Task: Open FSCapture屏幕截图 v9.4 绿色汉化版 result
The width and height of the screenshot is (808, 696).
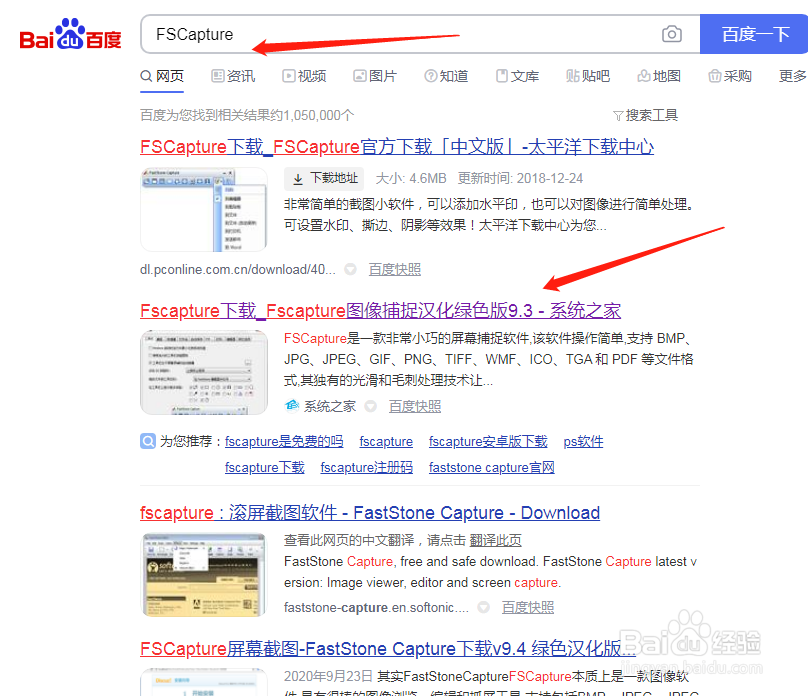Action: coord(388,648)
